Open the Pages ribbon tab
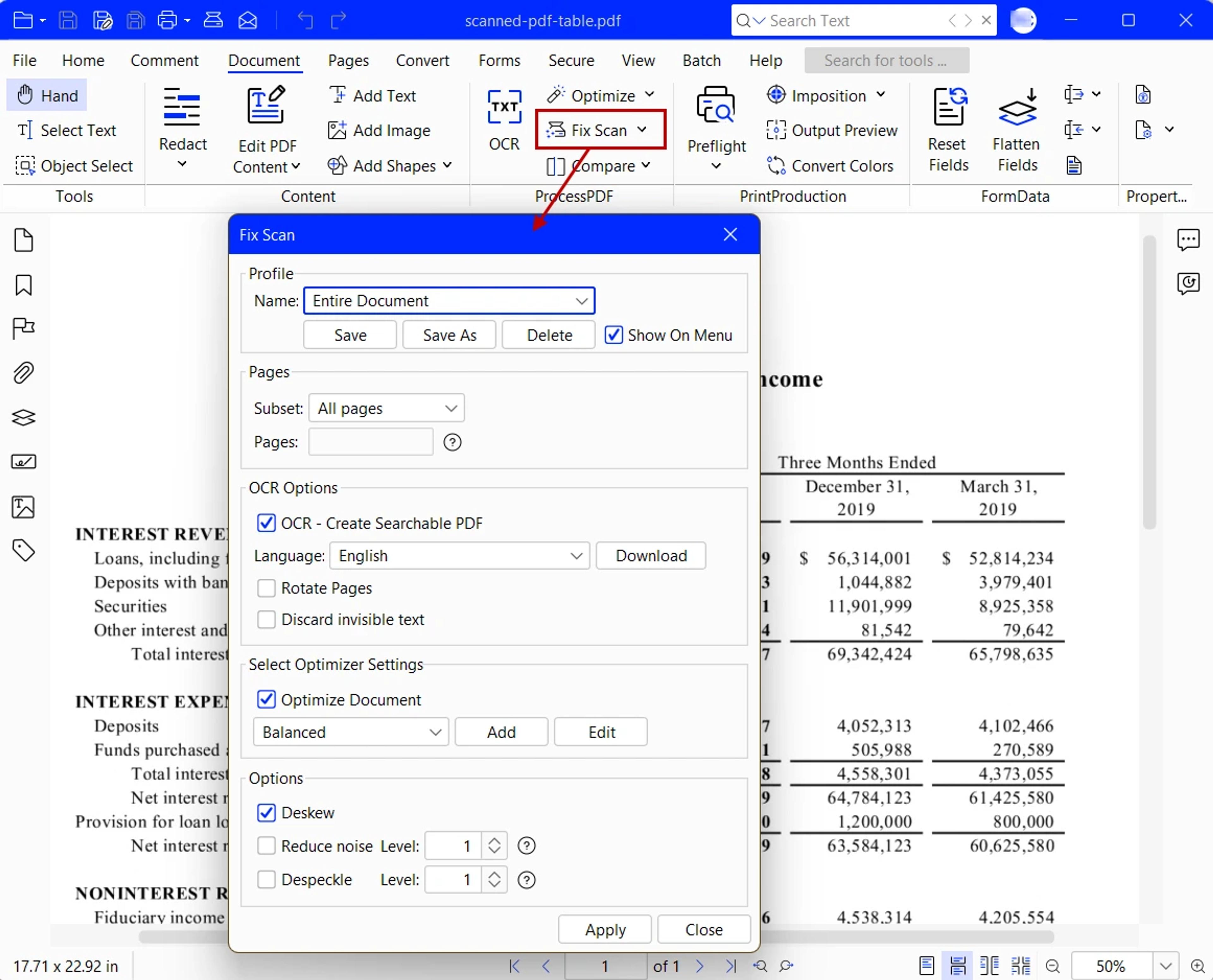 point(348,60)
